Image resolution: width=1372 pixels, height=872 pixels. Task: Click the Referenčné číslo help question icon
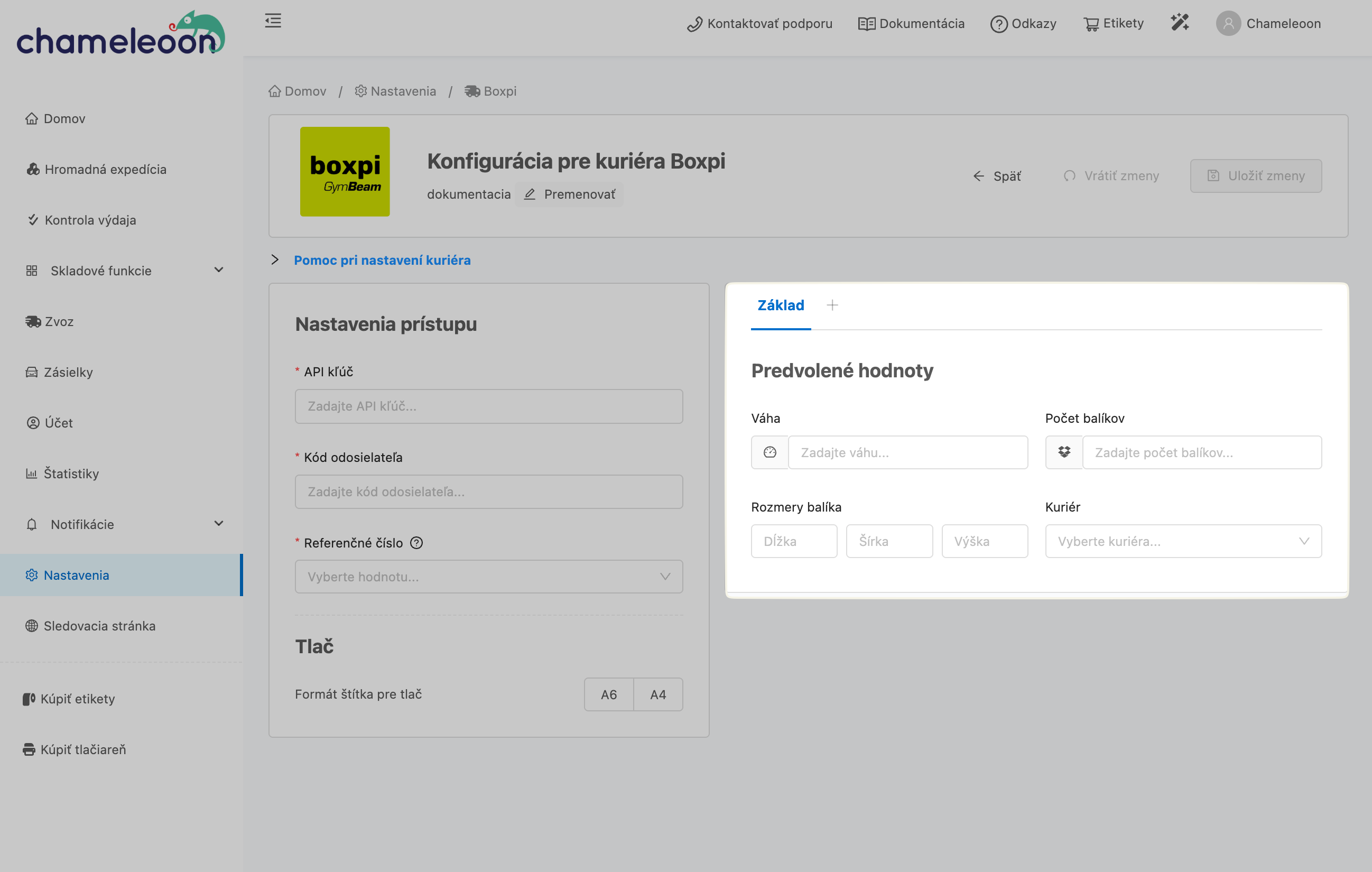416,543
